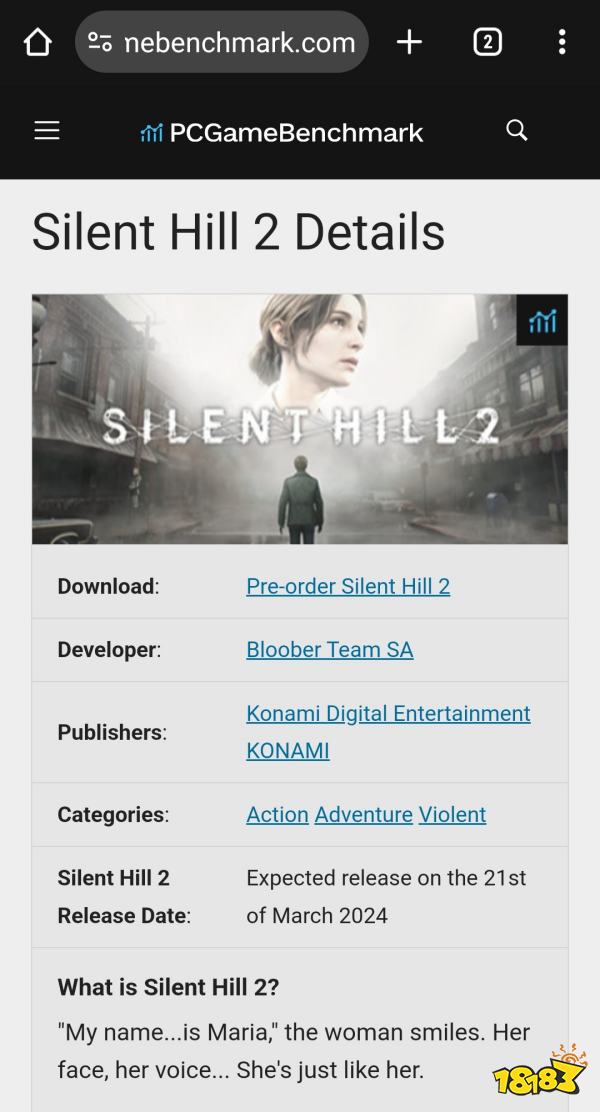Click the benchmark badge on game image
600x1112 pixels.
[542, 320]
